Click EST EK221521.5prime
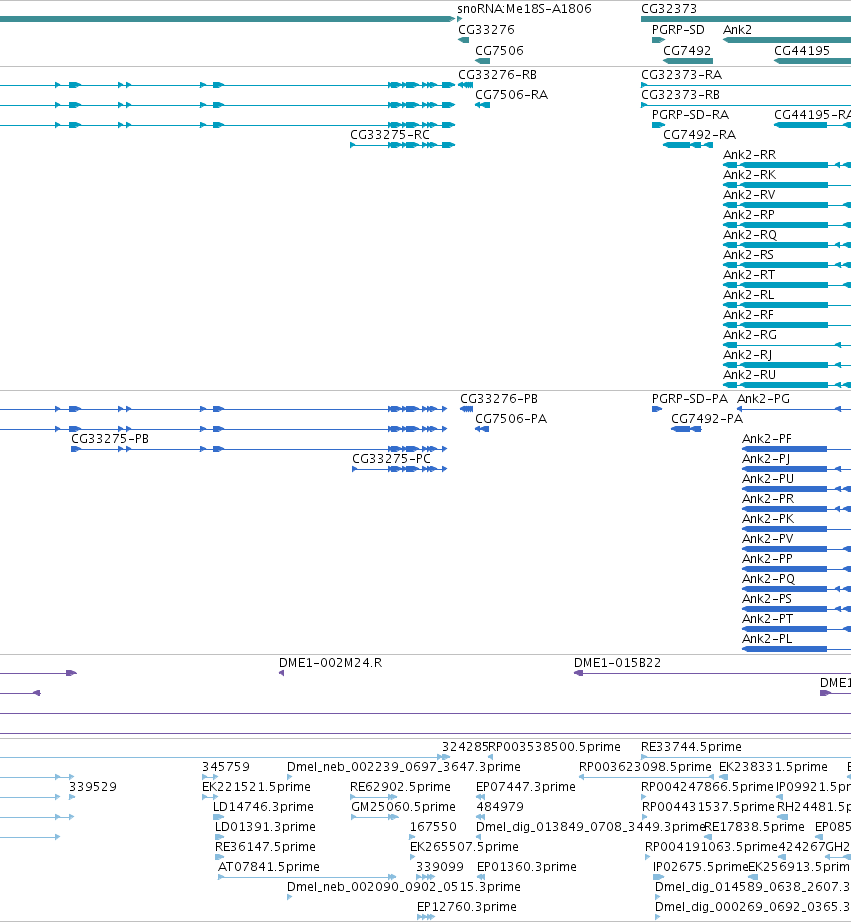This screenshot has height=922, width=851. click(x=256, y=787)
